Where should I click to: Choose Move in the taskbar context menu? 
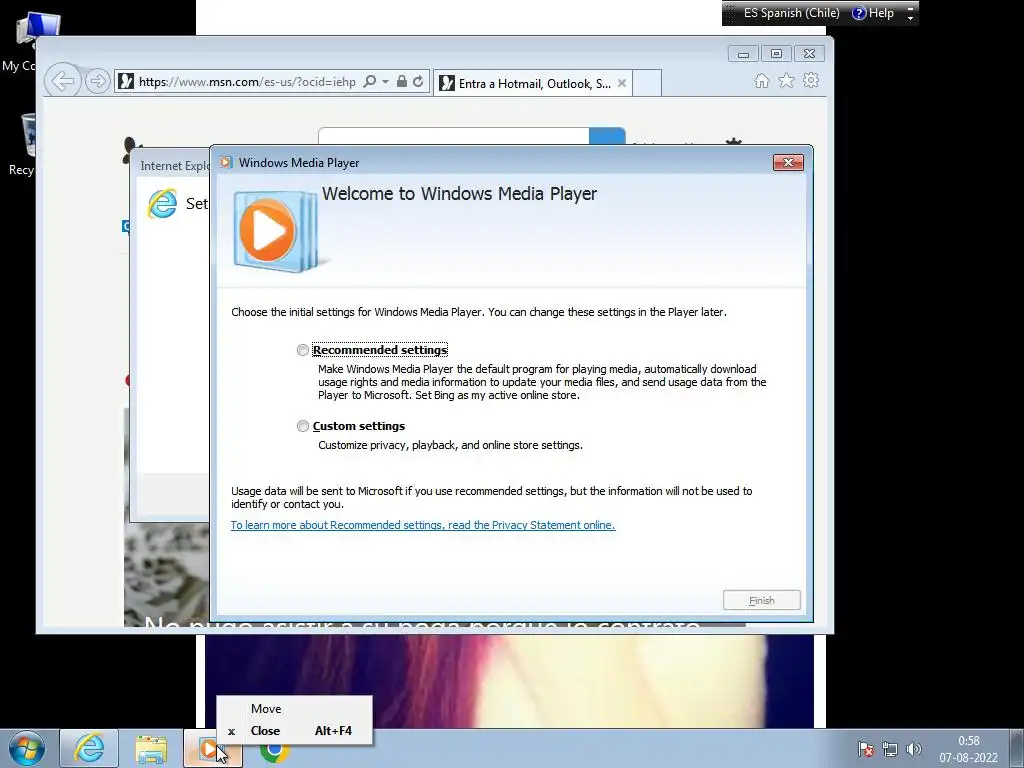click(x=295, y=709)
